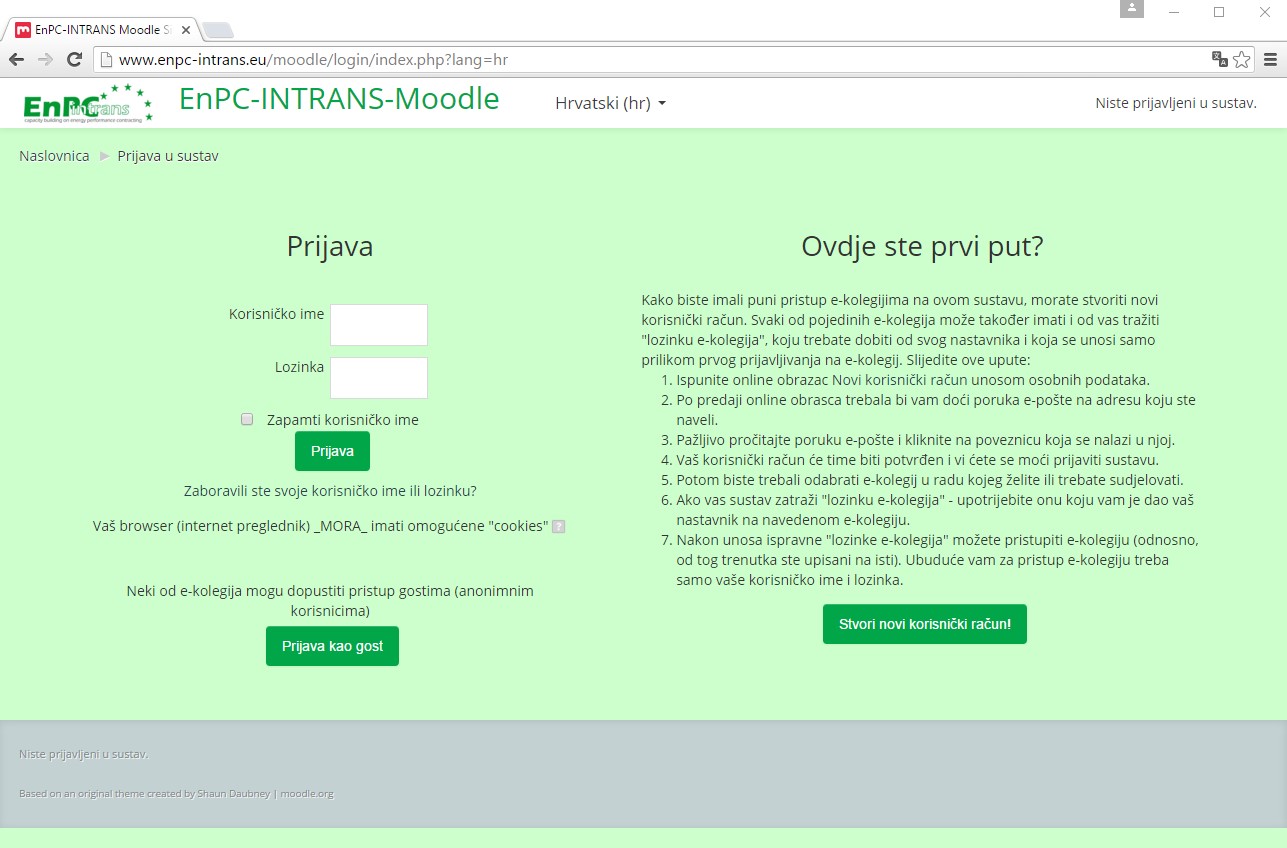Click Stvori novi korisnički račun button
The width and height of the screenshot is (1287, 848).
(924, 624)
